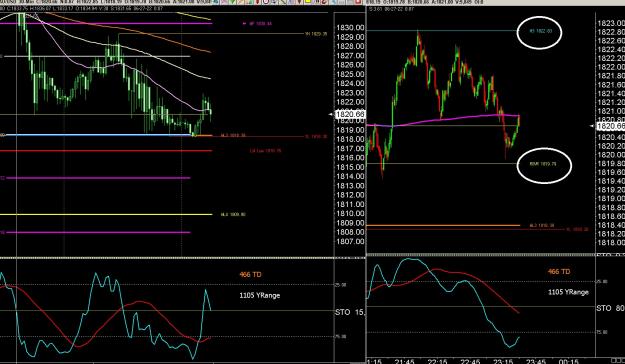The width and height of the screenshot is (625, 364).
Task: Select the yellow horizontal level line in left chart
Action: point(106,214)
